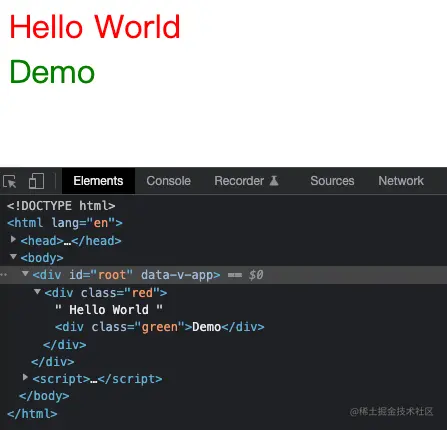Select the " Hello World " text node
The image size is (447, 430).
click(x=109, y=310)
